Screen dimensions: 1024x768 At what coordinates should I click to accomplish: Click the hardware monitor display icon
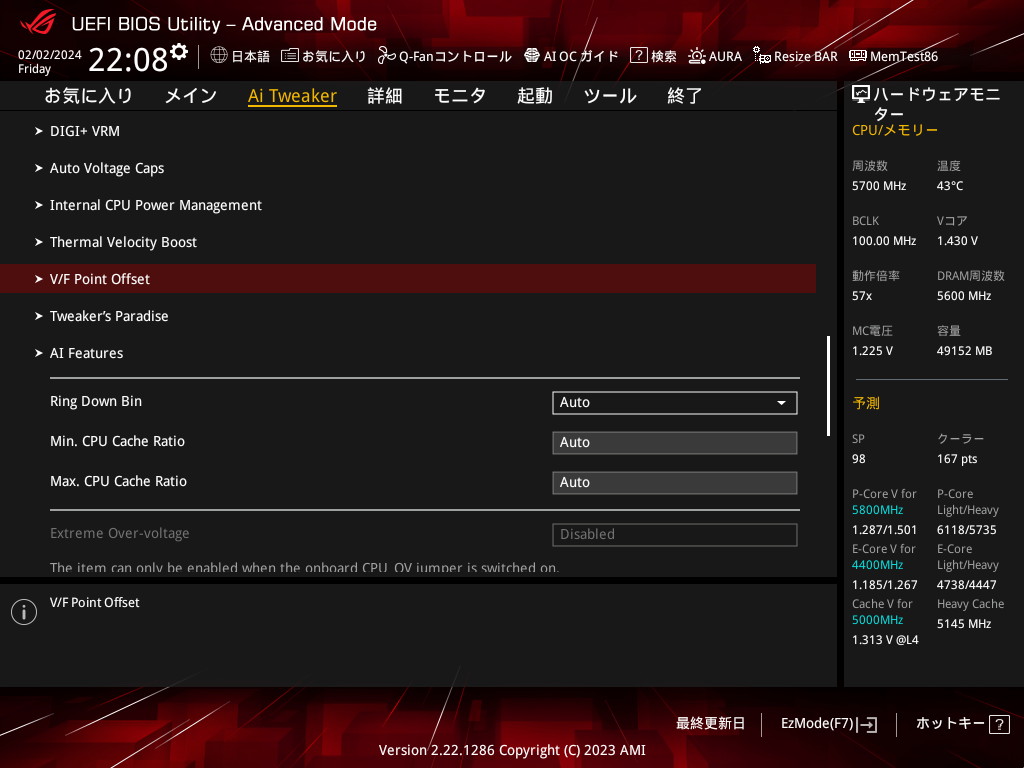(861, 95)
